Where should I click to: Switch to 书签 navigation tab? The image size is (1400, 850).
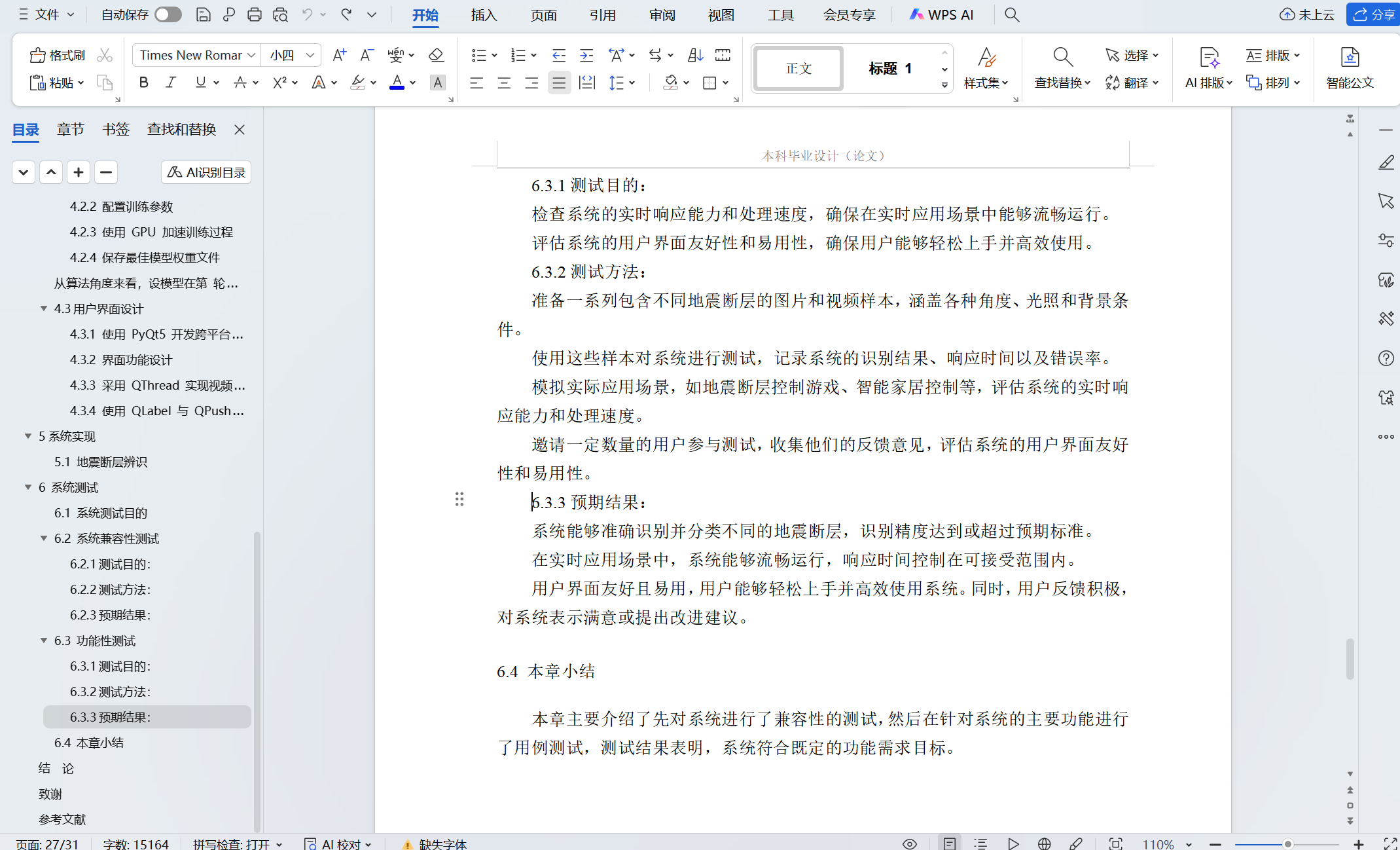(x=116, y=129)
